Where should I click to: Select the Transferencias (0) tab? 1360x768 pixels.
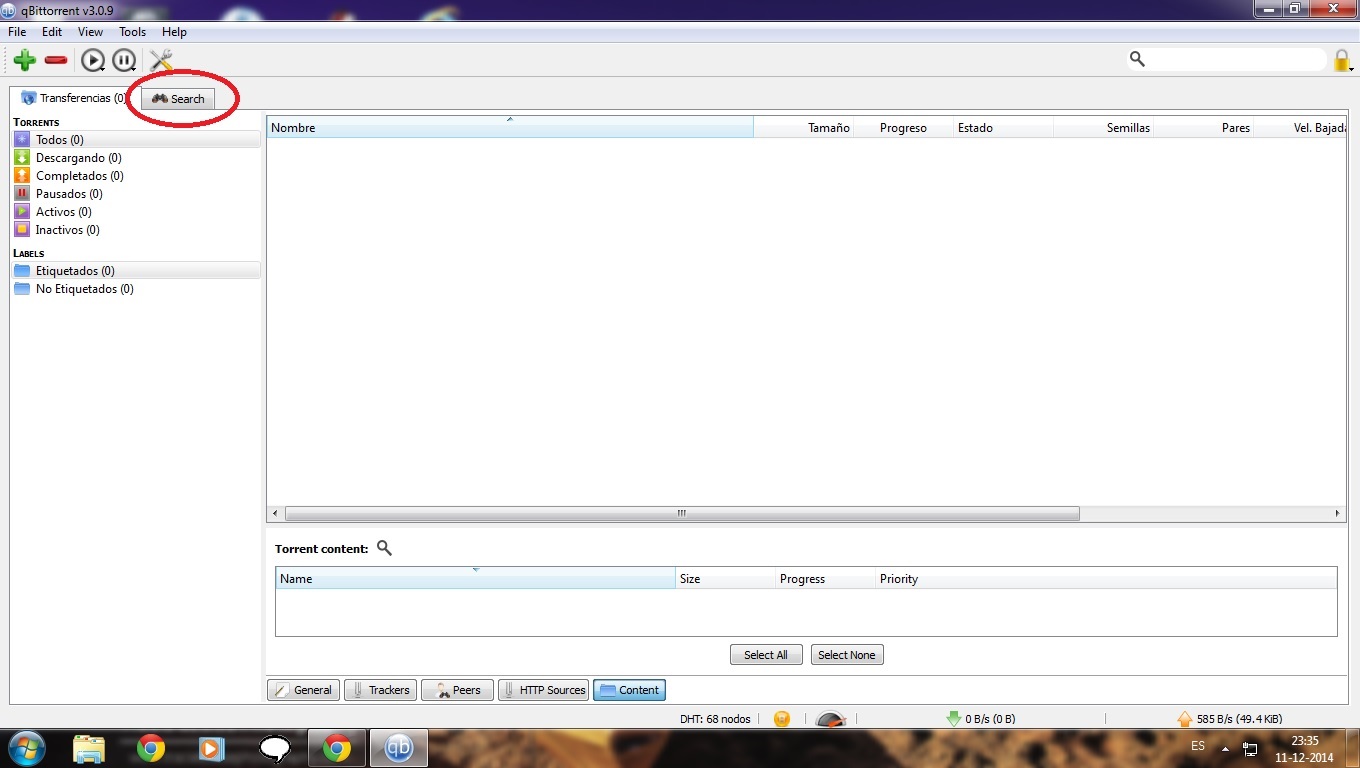click(75, 98)
